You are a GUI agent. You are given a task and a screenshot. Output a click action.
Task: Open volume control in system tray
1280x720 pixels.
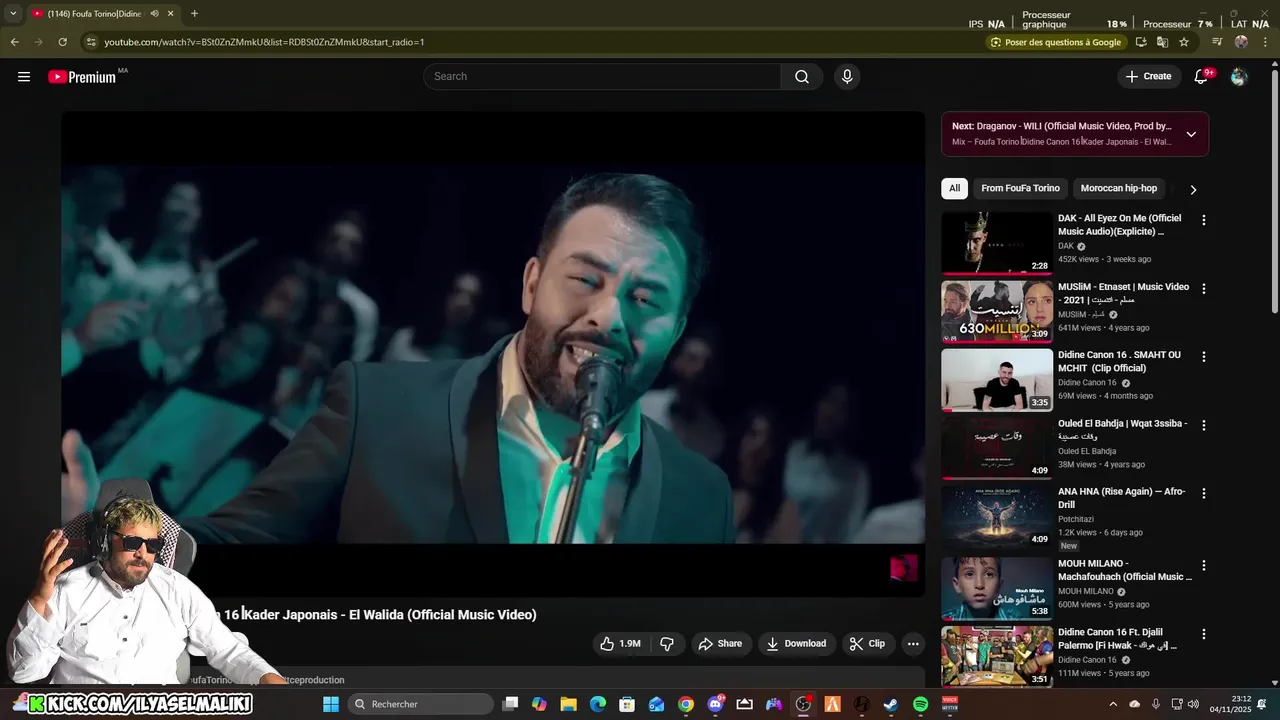[1193, 704]
